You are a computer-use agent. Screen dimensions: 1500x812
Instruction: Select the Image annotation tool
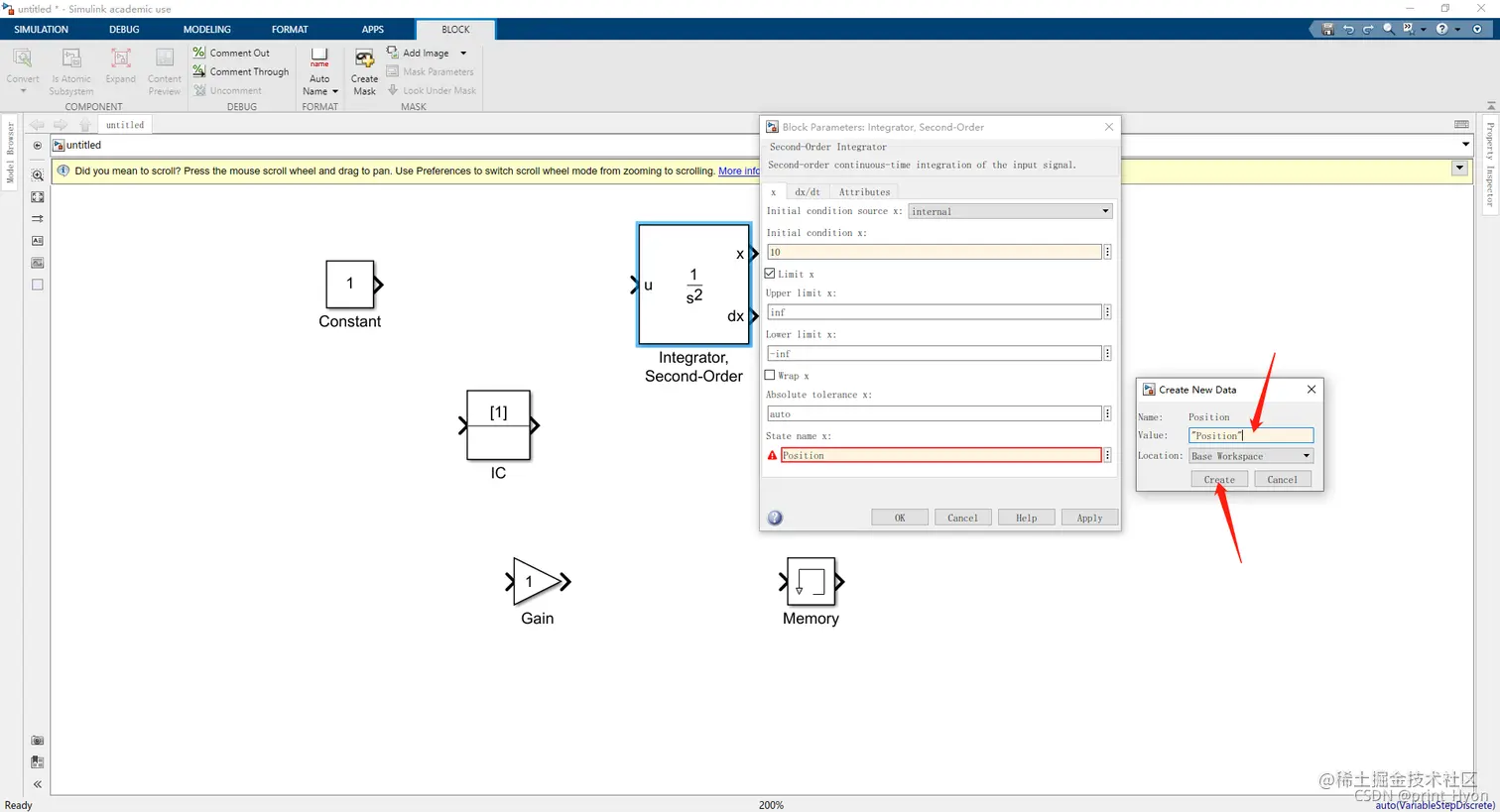[38, 263]
